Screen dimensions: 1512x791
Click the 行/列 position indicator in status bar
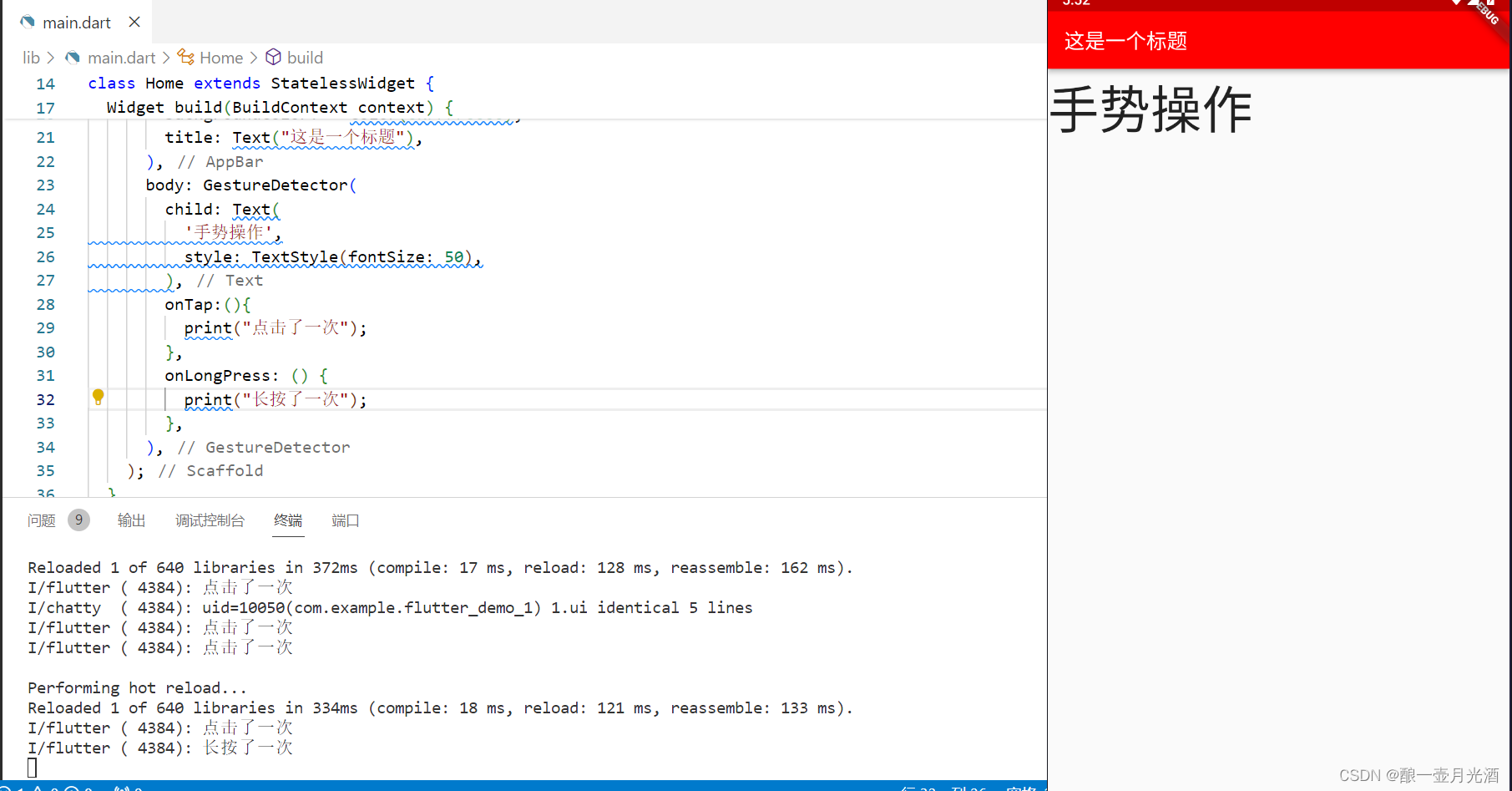click(943, 788)
